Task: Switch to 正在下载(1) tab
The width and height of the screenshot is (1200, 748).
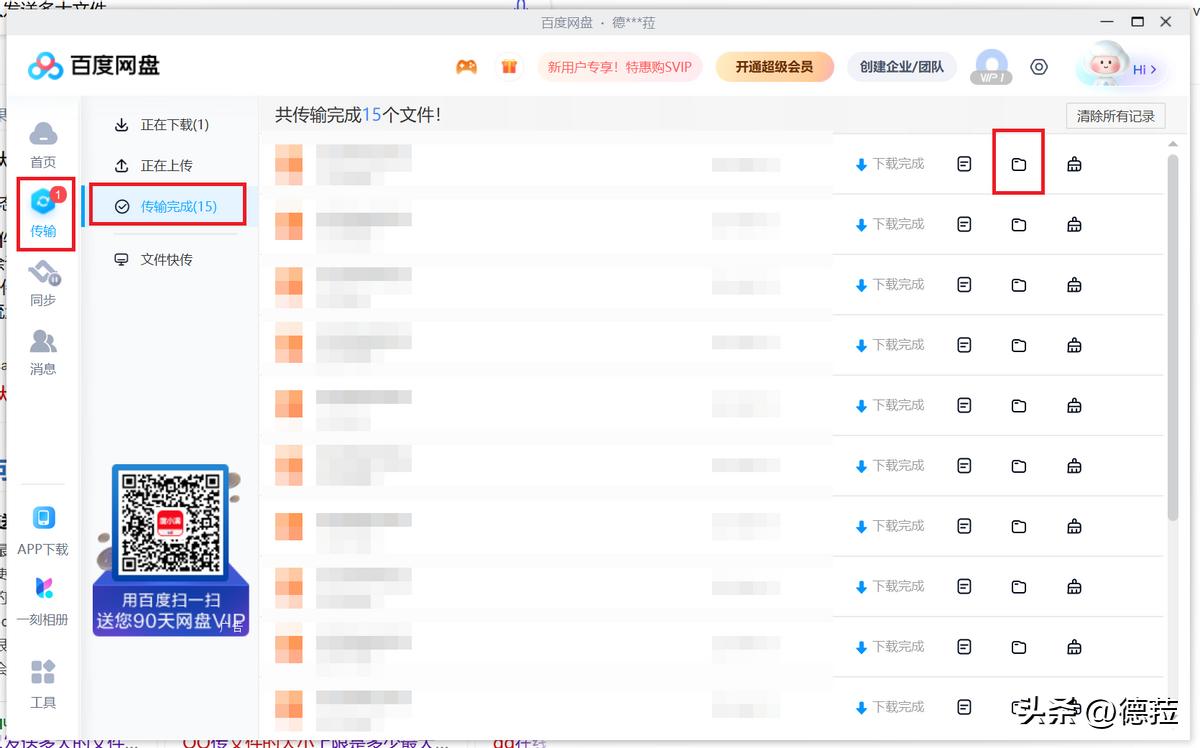Action: 163,125
